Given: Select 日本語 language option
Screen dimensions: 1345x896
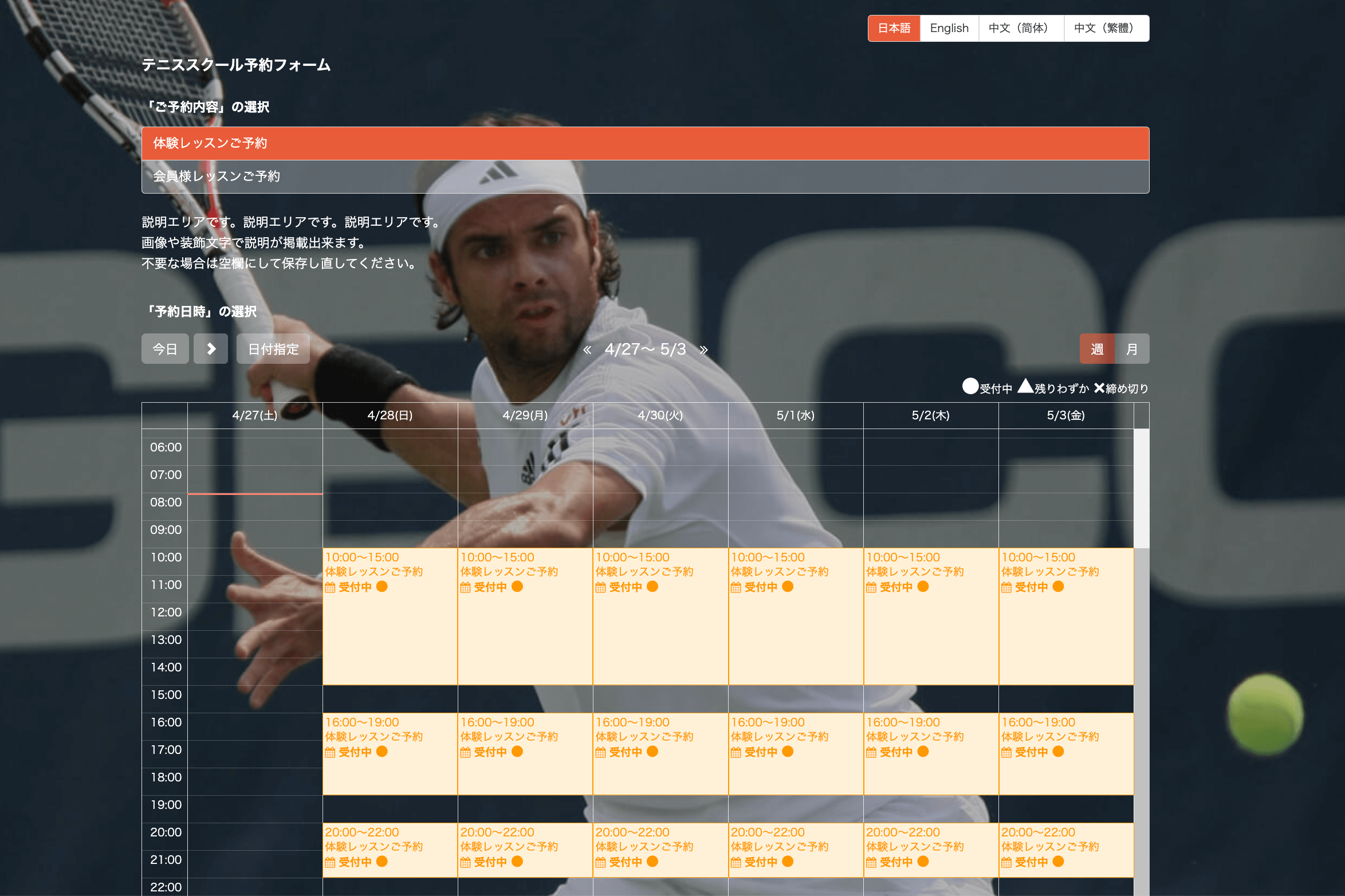Looking at the screenshot, I should pyautogui.click(x=894, y=28).
